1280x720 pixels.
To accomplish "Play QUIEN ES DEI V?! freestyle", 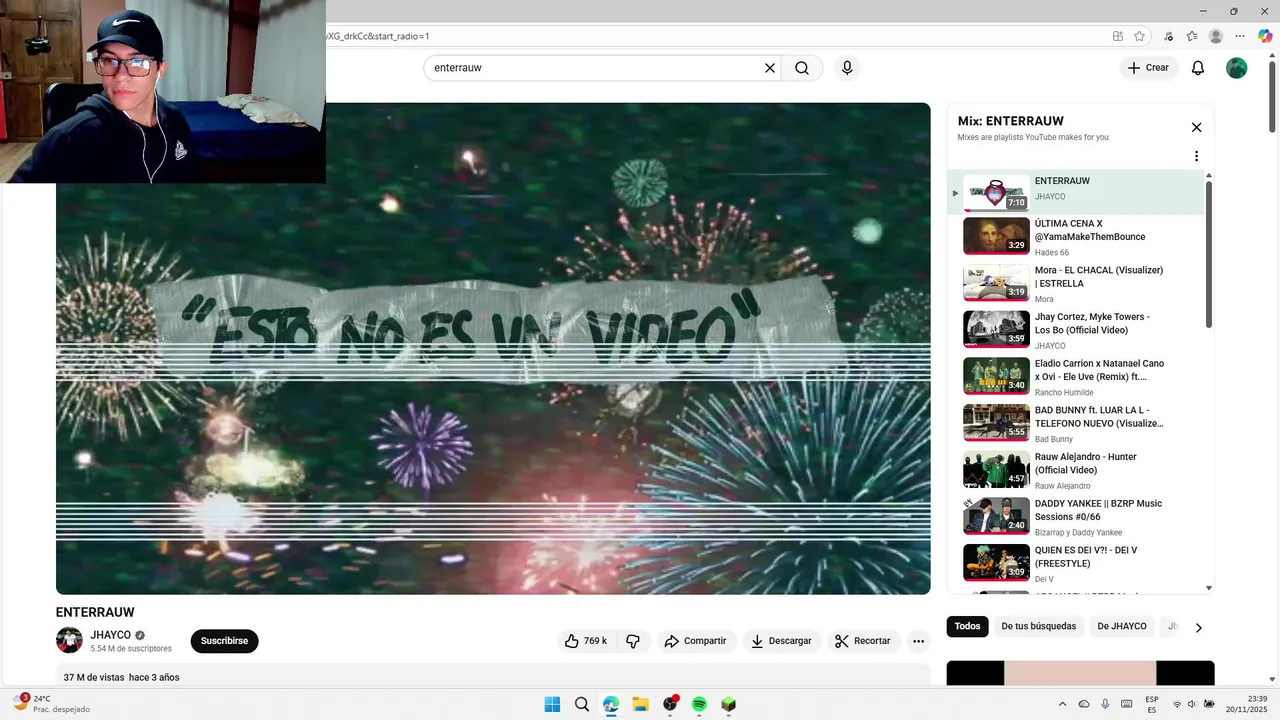I will click(1076, 564).
